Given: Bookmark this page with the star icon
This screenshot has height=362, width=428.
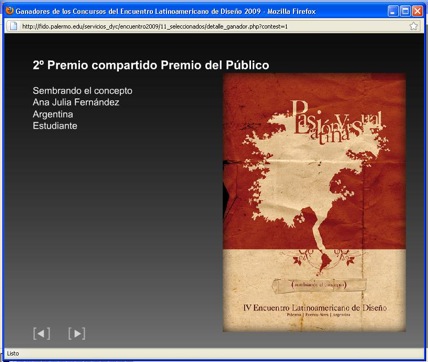Looking at the screenshot, I should 413,26.
